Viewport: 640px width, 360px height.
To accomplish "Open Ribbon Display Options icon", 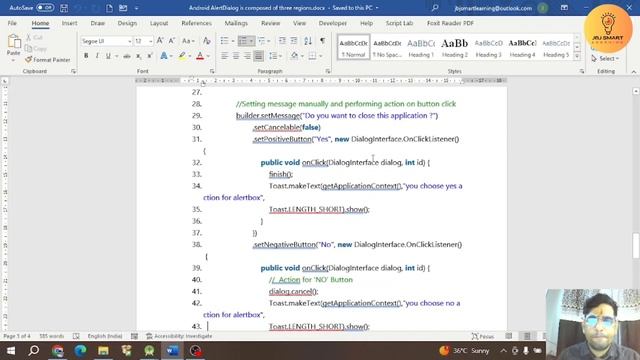I will pos(564,8).
